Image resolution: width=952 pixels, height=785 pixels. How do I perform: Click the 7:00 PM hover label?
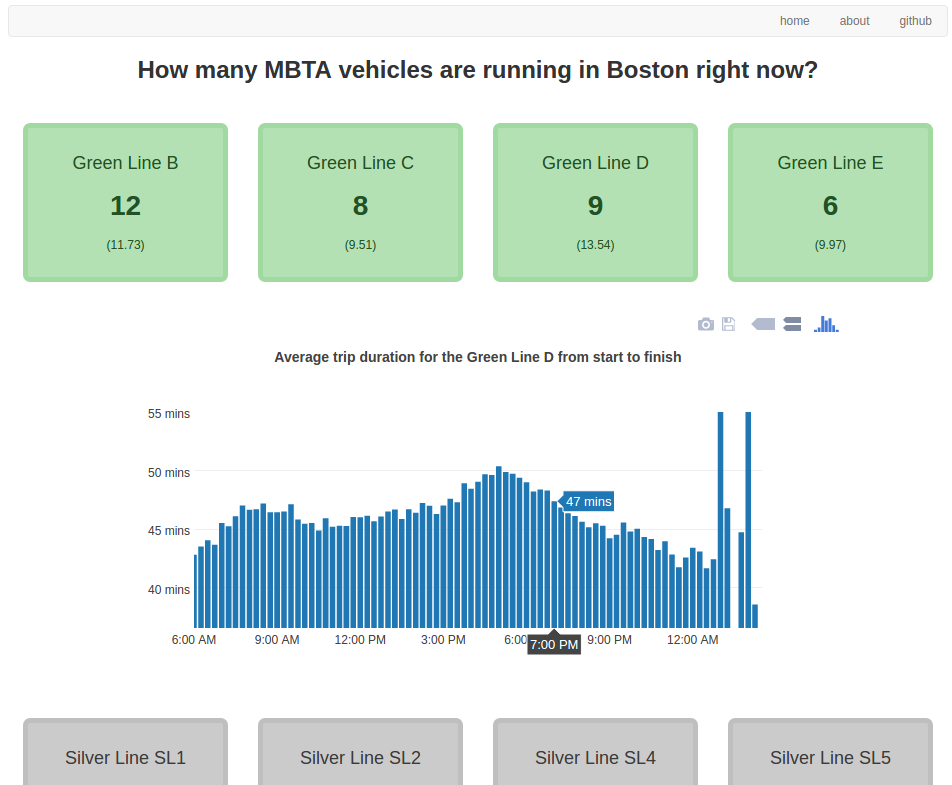tap(554, 645)
